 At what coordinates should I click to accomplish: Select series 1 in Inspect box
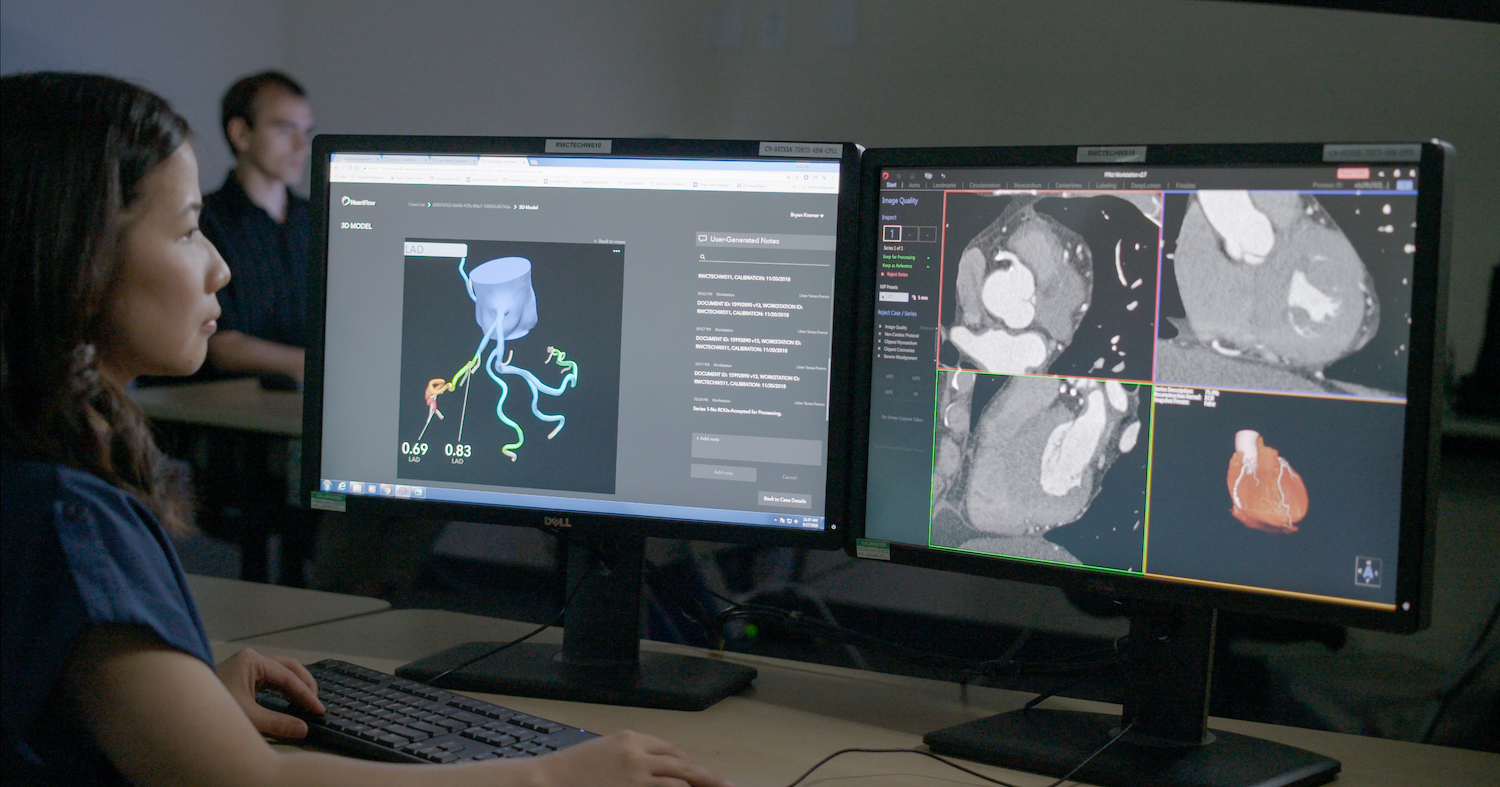(892, 234)
